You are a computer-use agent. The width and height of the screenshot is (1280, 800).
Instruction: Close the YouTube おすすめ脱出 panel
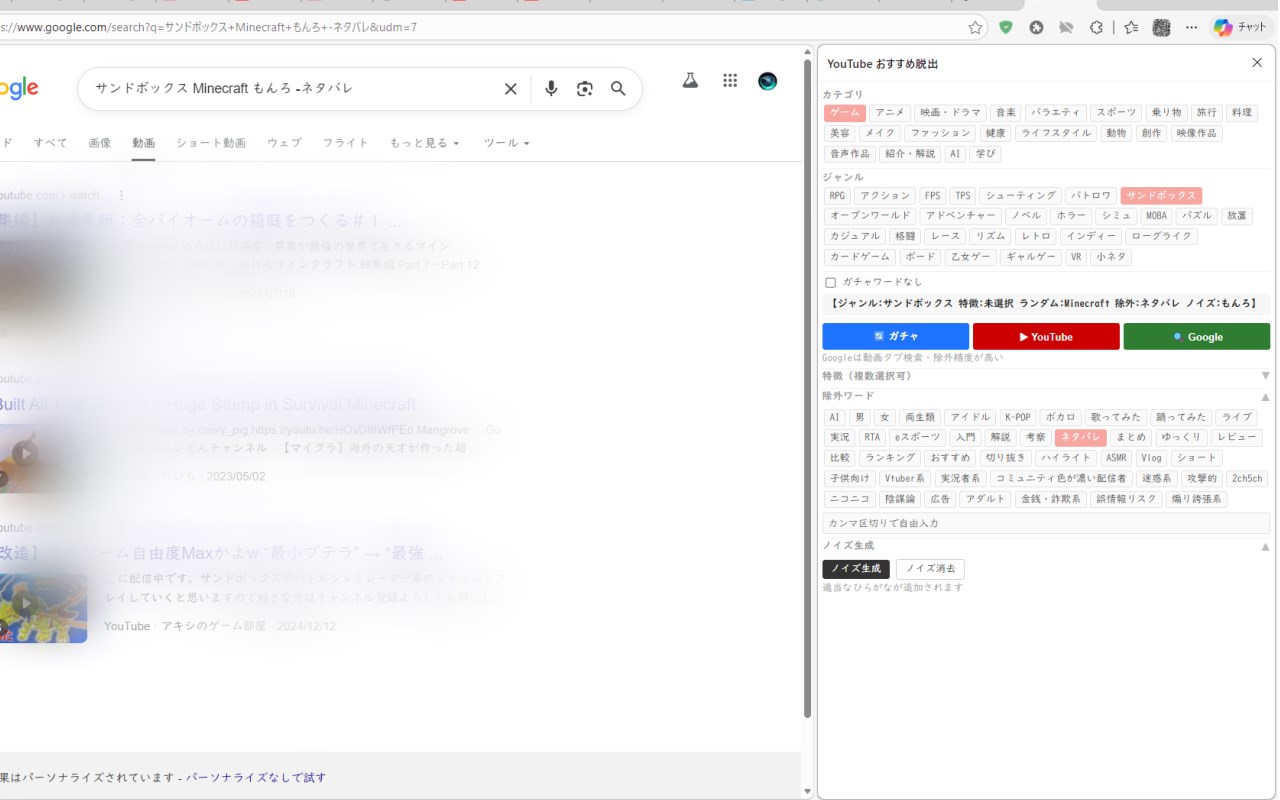click(x=1257, y=63)
